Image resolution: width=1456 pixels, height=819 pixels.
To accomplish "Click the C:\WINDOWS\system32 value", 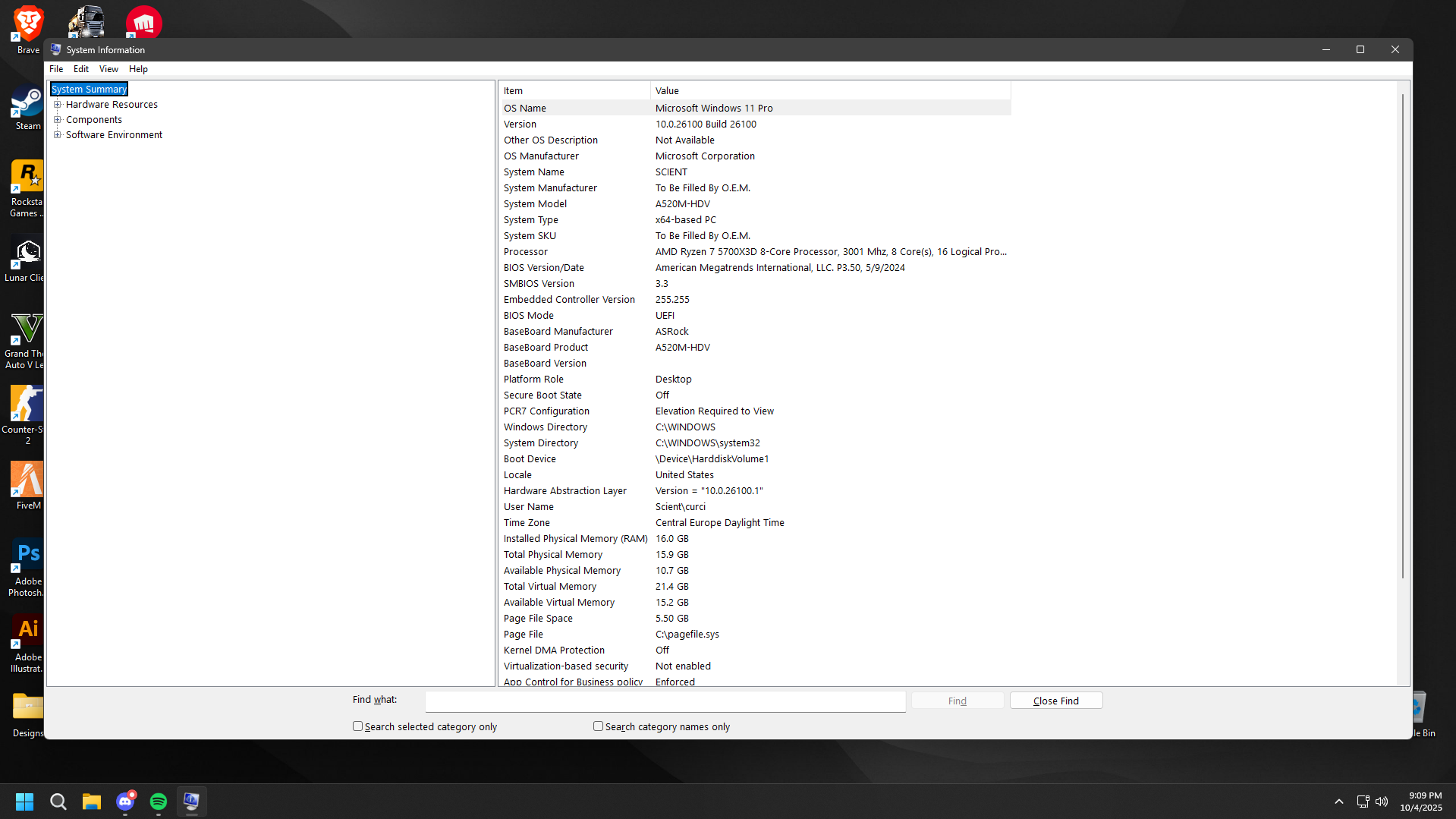I will 708,443.
